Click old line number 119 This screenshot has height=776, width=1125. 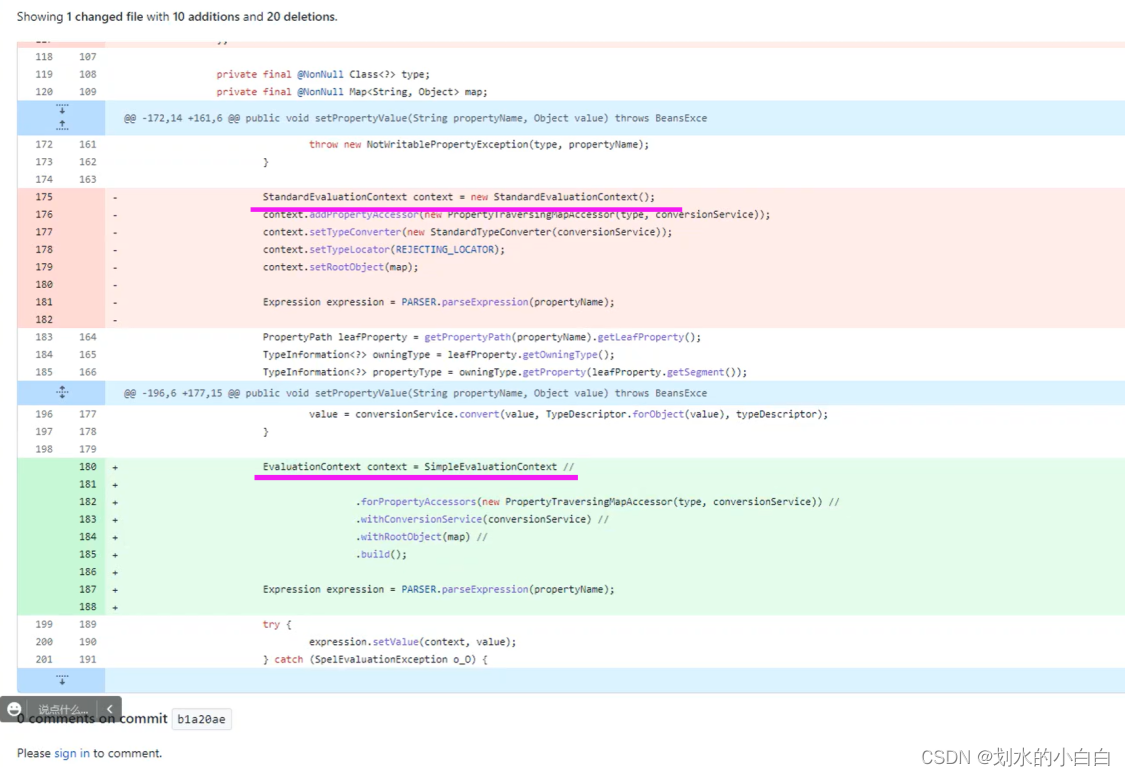[44, 75]
